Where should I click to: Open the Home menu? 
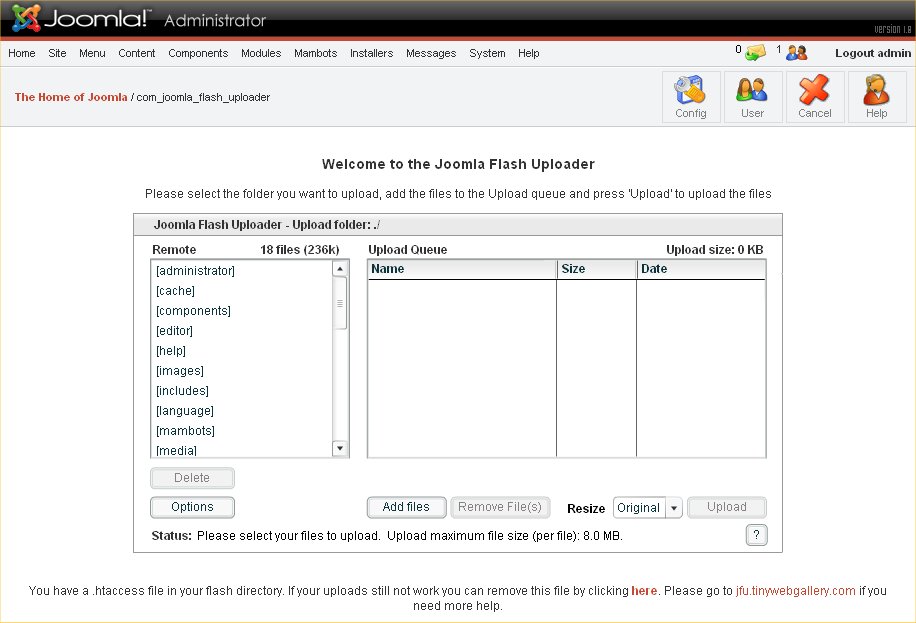(22, 53)
